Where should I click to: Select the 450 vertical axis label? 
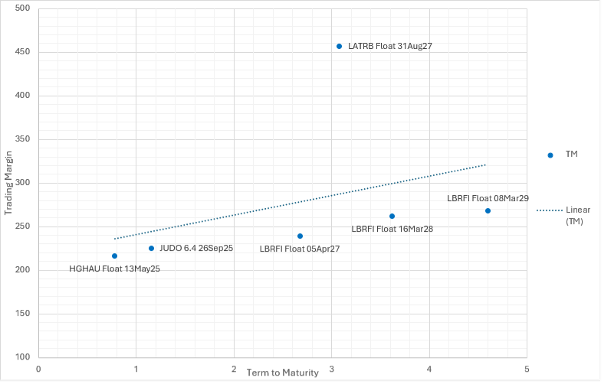point(22,52)
